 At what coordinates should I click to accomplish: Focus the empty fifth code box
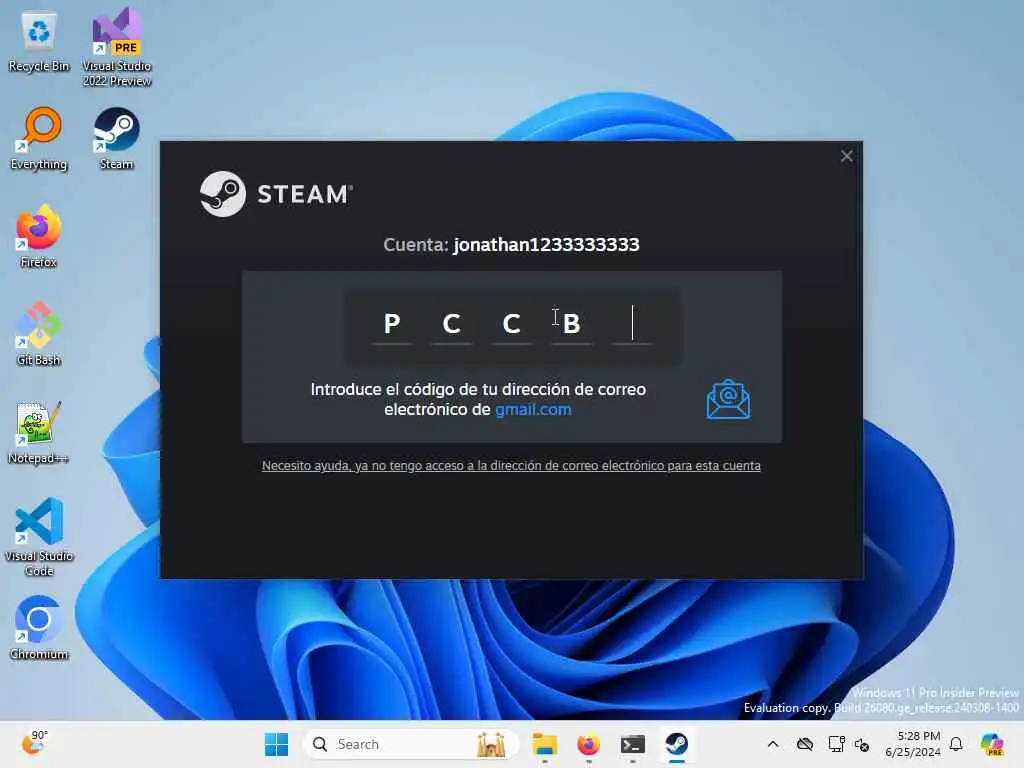click(632, 324)
